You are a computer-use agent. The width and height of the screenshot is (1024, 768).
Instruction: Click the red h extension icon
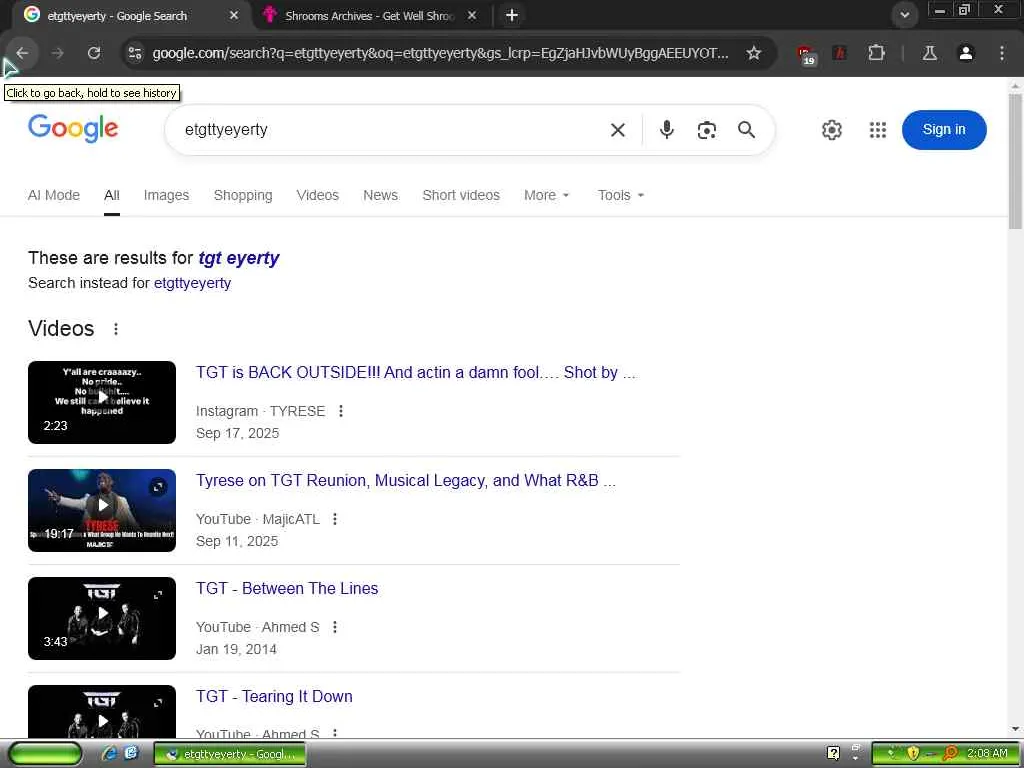coord(840,53)
